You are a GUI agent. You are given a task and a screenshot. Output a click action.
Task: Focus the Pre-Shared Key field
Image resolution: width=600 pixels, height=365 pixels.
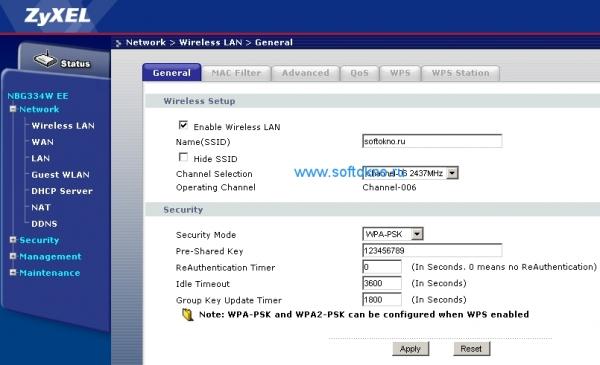tap(432, 251)
